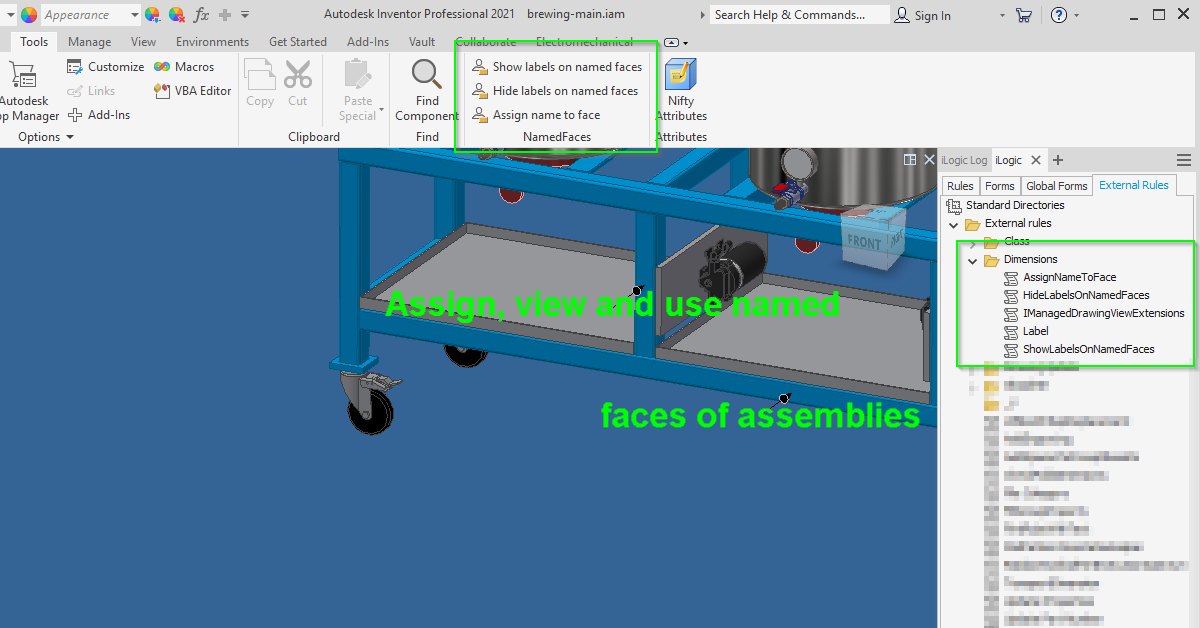Click Show labels on named faces
The height and width of the screenshot is (628, 1200).
557,67
